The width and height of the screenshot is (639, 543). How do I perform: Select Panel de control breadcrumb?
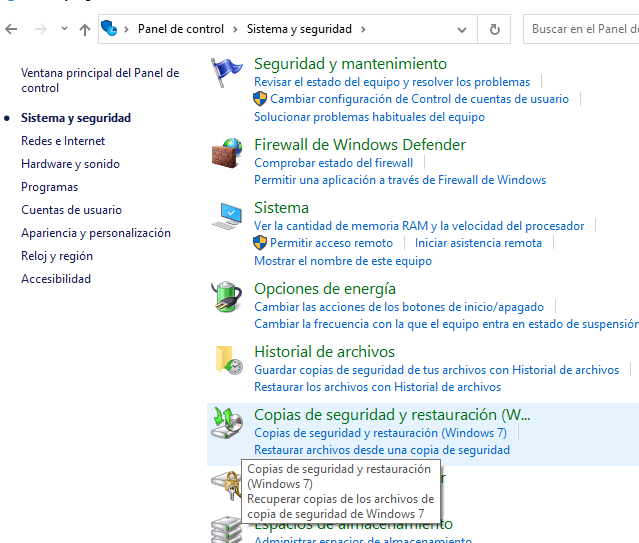(x=181, y=29)
